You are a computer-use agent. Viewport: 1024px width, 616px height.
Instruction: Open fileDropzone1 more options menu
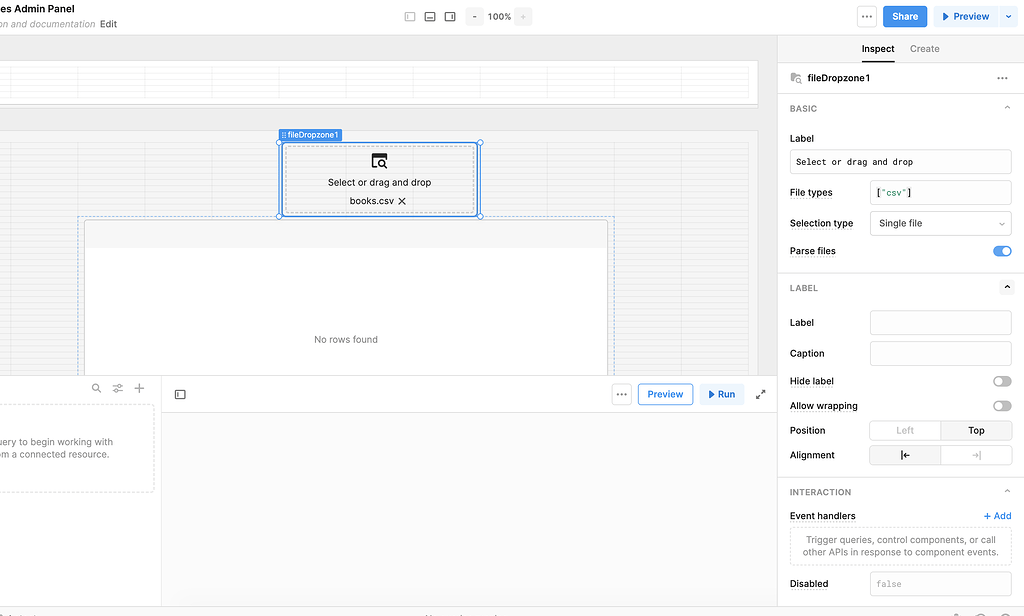pyautogui.click(x=1002, y=78)
